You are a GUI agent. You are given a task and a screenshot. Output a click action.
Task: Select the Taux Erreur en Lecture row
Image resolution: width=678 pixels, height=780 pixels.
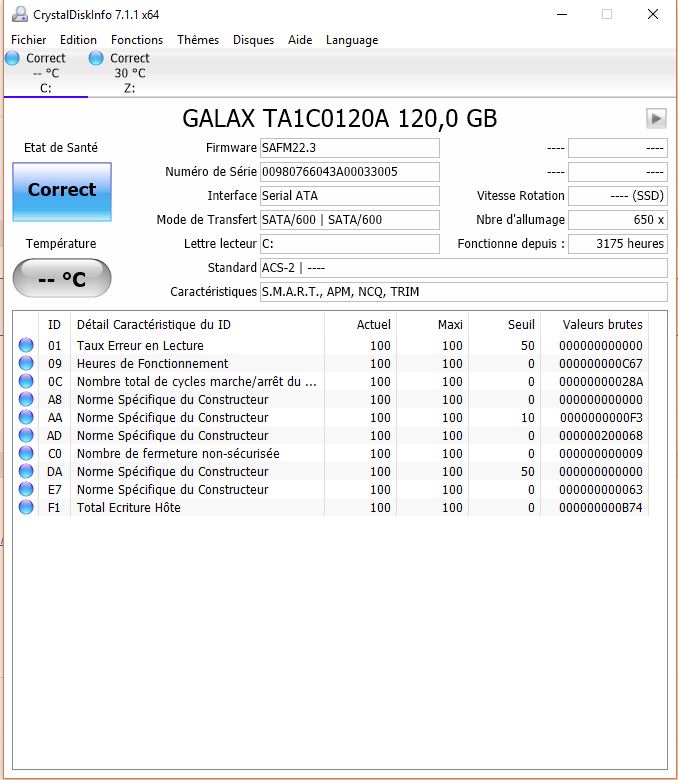tap(331, 345)
